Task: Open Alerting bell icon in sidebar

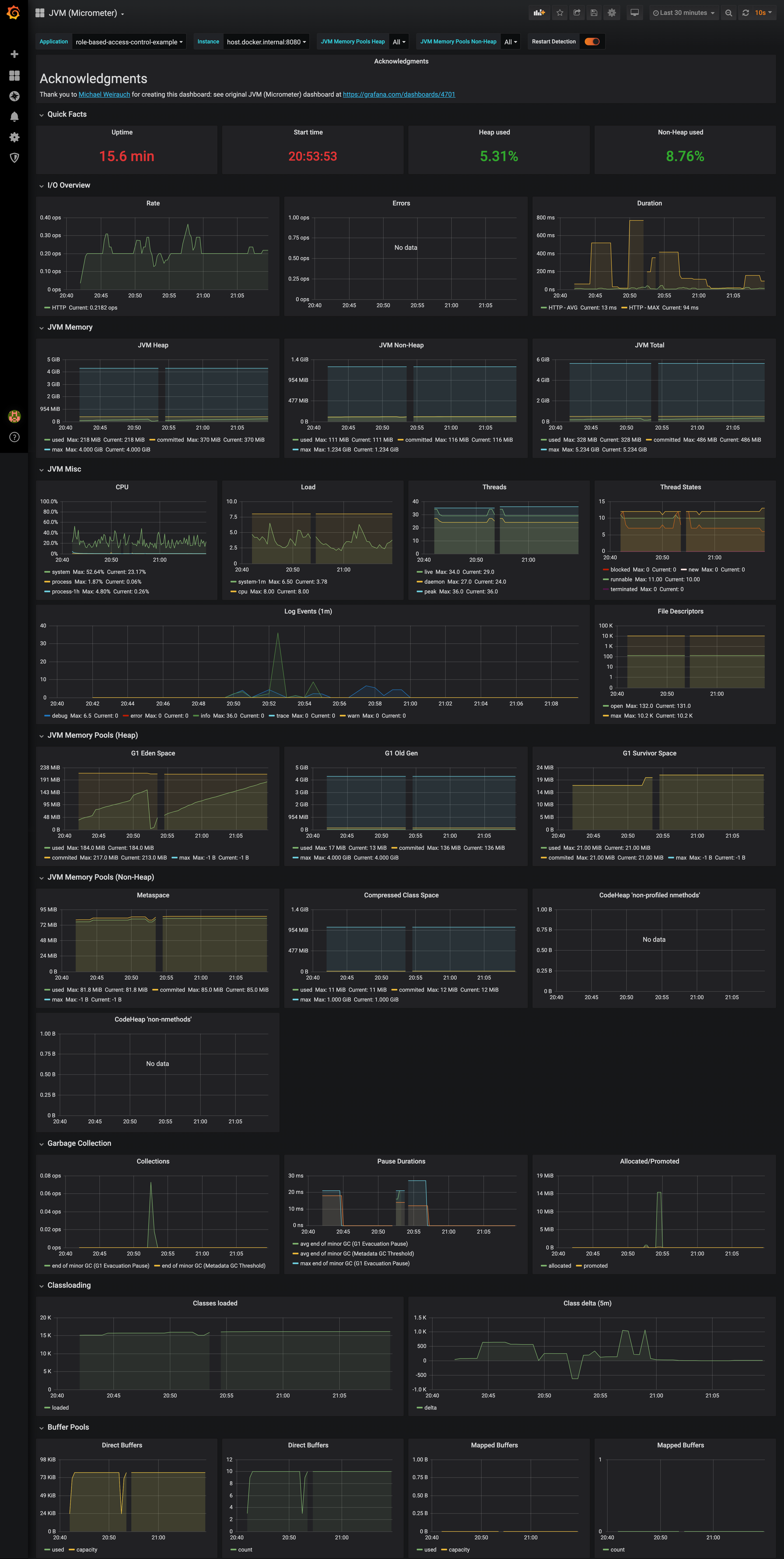Action: tap(14, 116)
